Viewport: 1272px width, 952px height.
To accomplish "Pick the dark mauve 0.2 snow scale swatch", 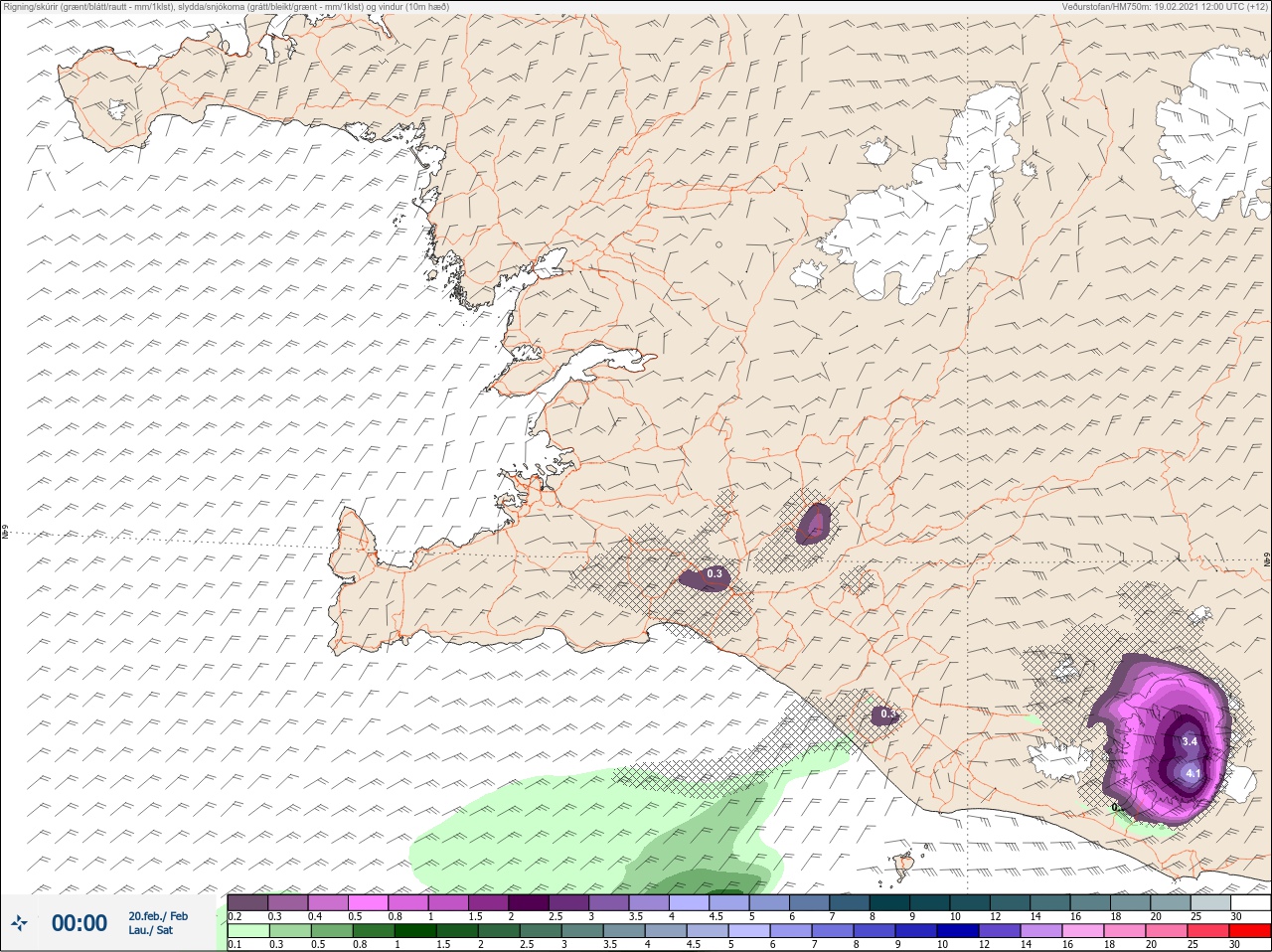I will point(247,902).
